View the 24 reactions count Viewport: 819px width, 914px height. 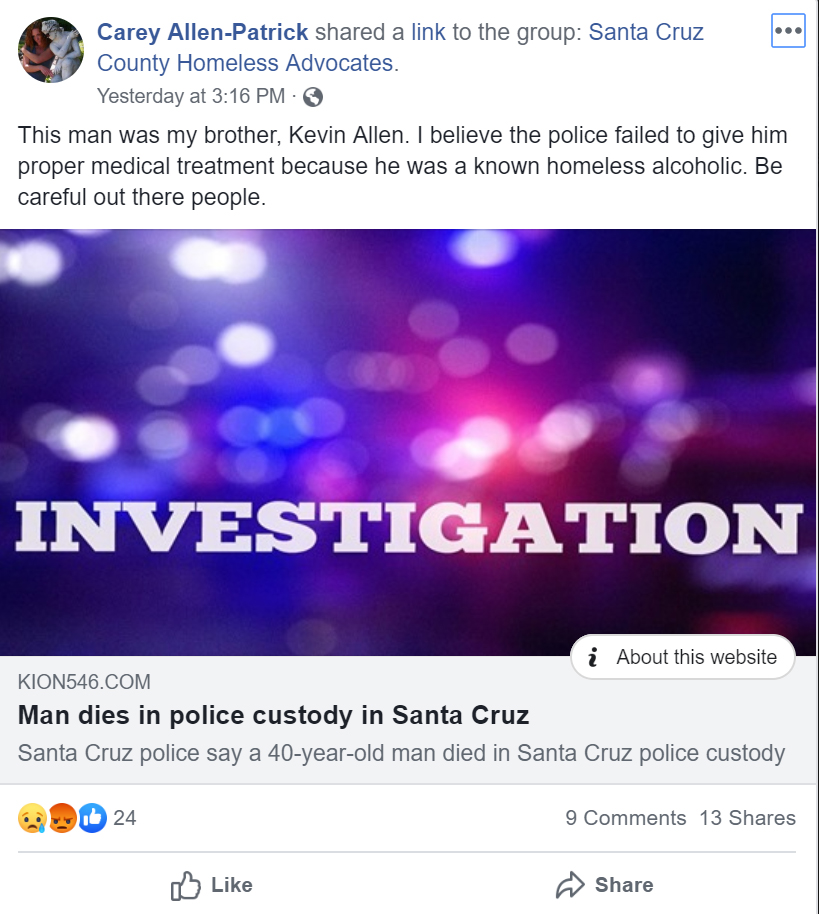point(125,818)
